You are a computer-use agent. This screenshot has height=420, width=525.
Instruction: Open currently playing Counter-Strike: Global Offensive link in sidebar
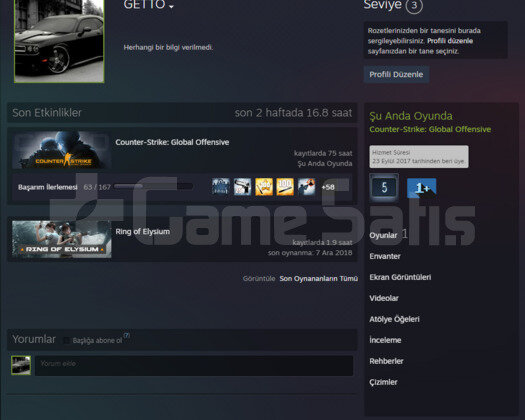tap(430, 129)
